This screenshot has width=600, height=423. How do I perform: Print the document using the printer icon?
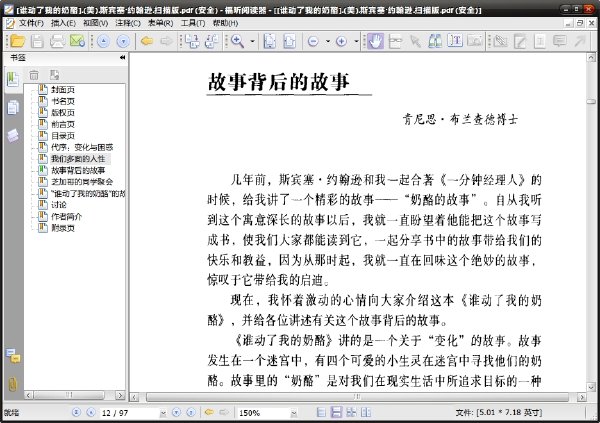57,41
